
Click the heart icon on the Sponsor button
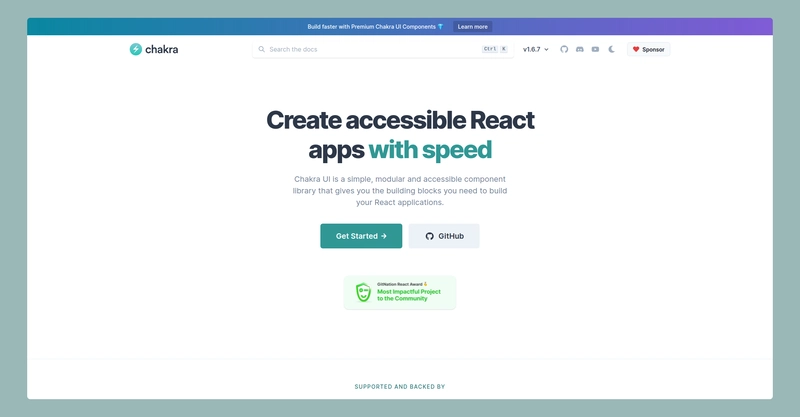pos(636,49)
